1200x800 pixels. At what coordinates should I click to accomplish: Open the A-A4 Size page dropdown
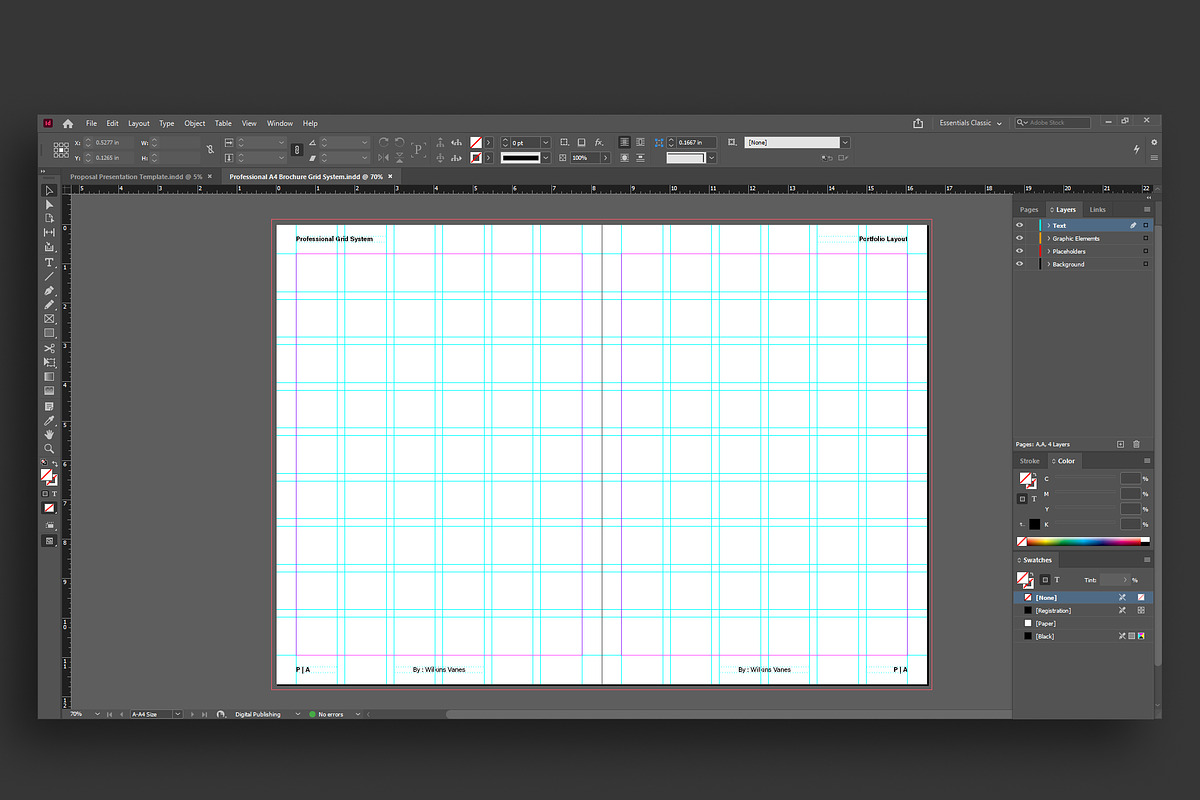(178, 714)
